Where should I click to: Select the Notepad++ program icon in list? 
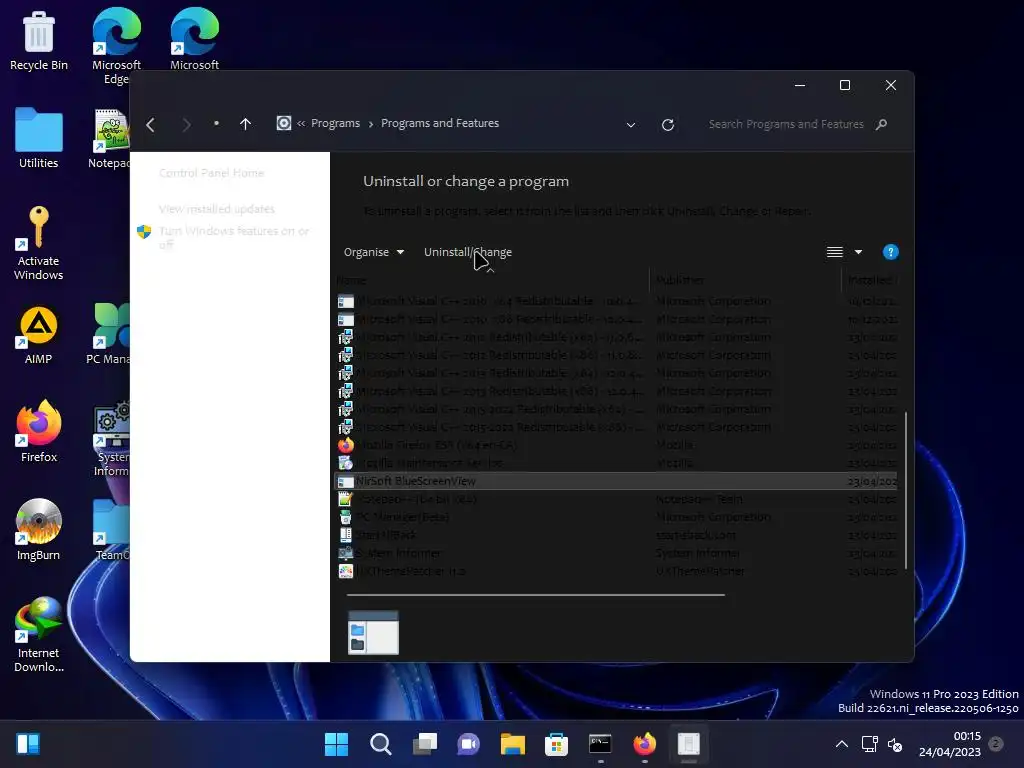tap(345, 499)
